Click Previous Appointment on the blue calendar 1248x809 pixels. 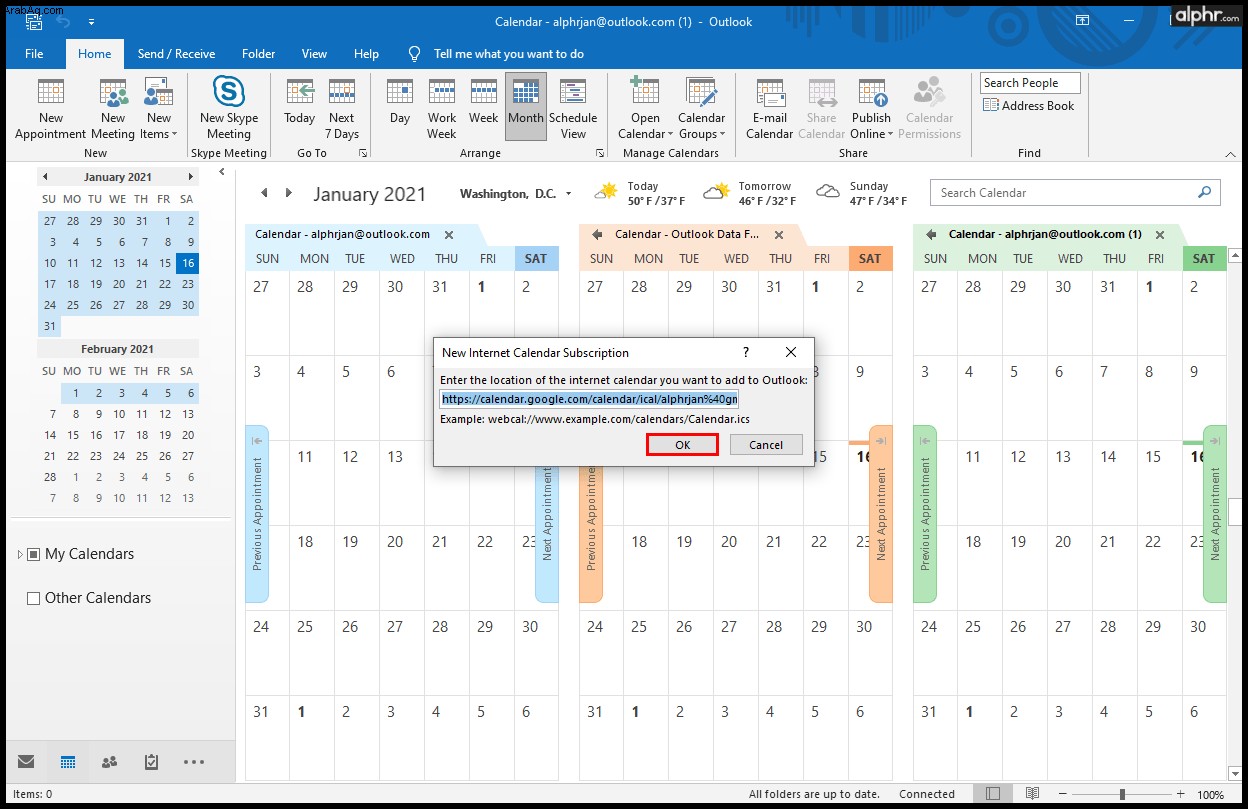257,514
